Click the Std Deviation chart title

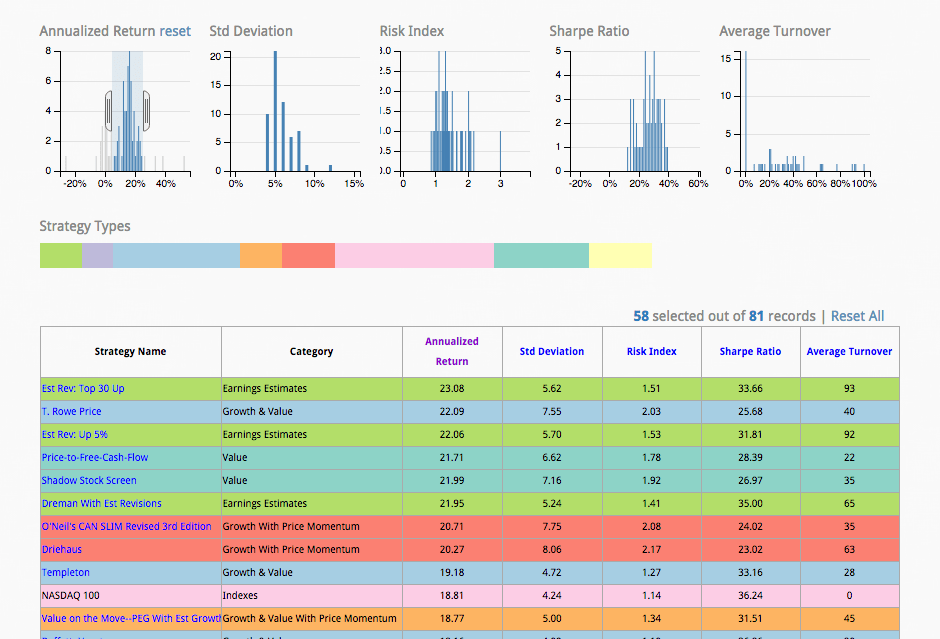tap(251, 31)
